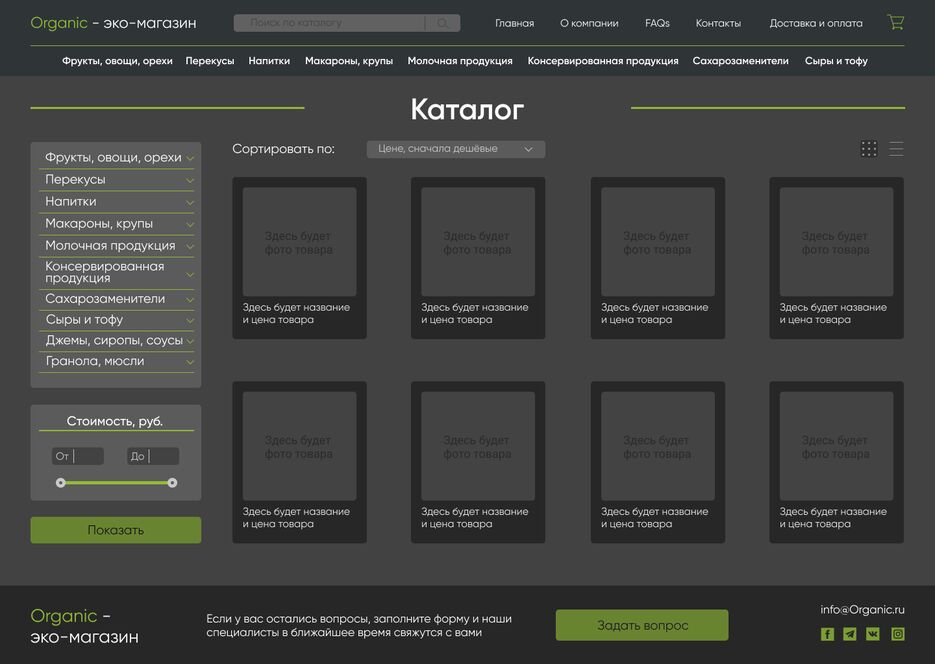Viewport: 935px width, 664px height.
Task: Expand Молочная продукция sidebar chevron
Action: pyautogui.click(x=190, y=246)
